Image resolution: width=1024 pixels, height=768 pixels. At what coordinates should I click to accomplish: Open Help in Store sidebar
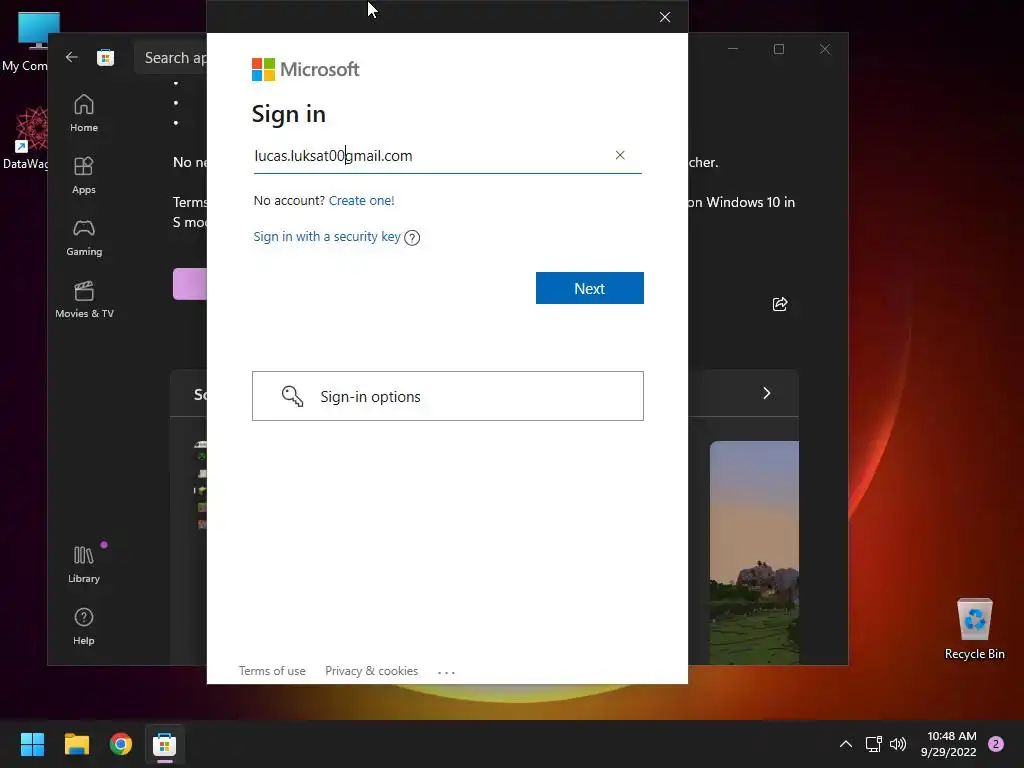84,627
